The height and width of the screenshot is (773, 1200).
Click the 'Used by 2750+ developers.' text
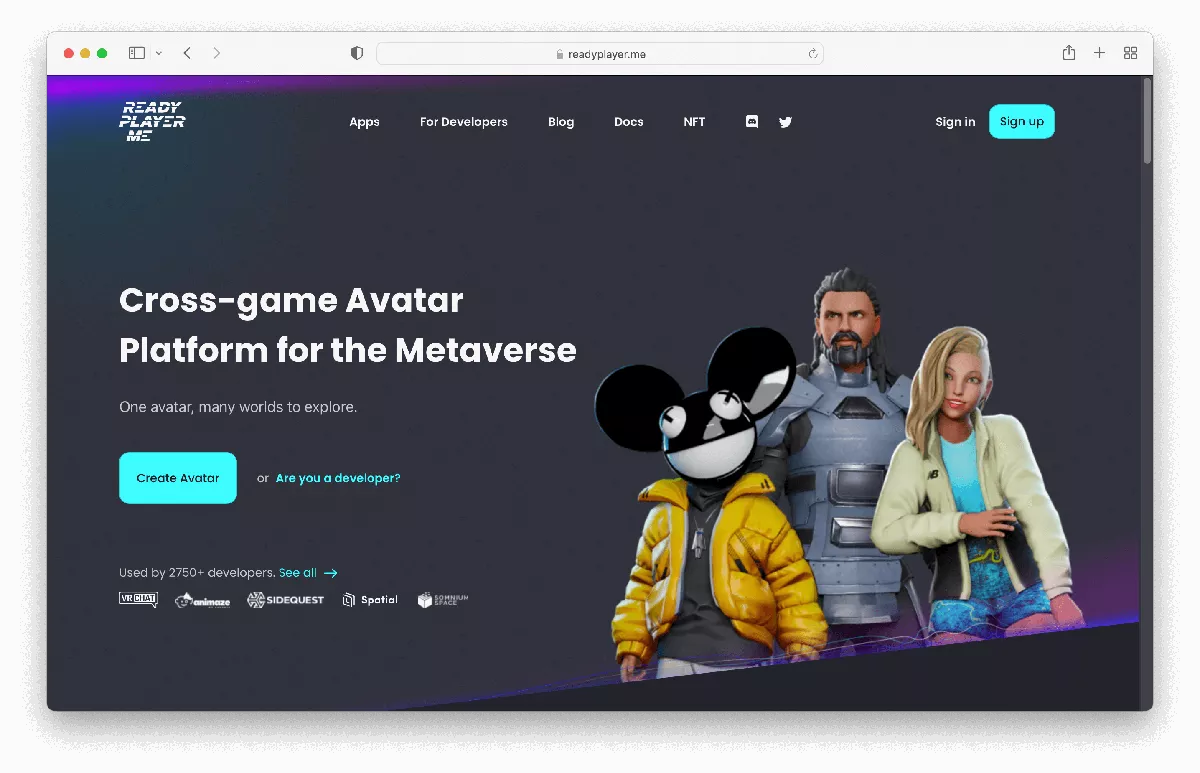pos(197,573)
